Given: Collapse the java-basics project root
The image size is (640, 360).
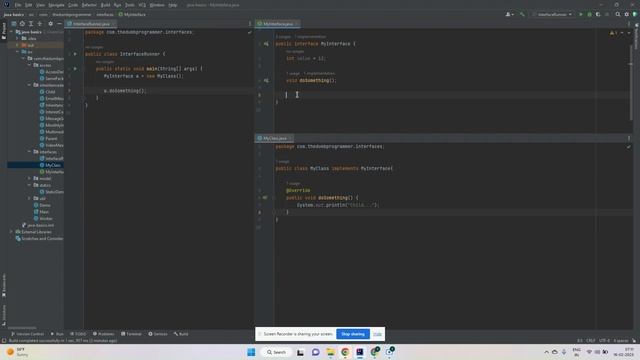Looking at the screenshot, I should [11, 32].
